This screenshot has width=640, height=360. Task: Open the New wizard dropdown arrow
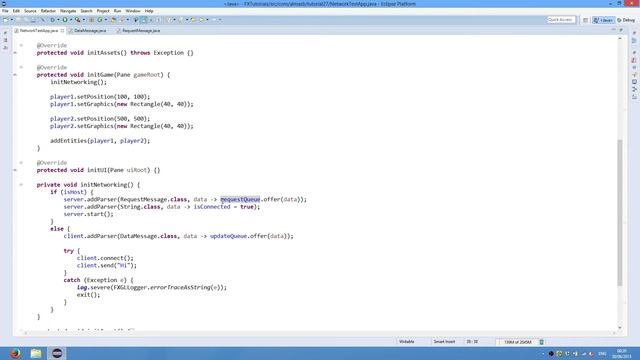pyautogui.click(x=12, y=20)
